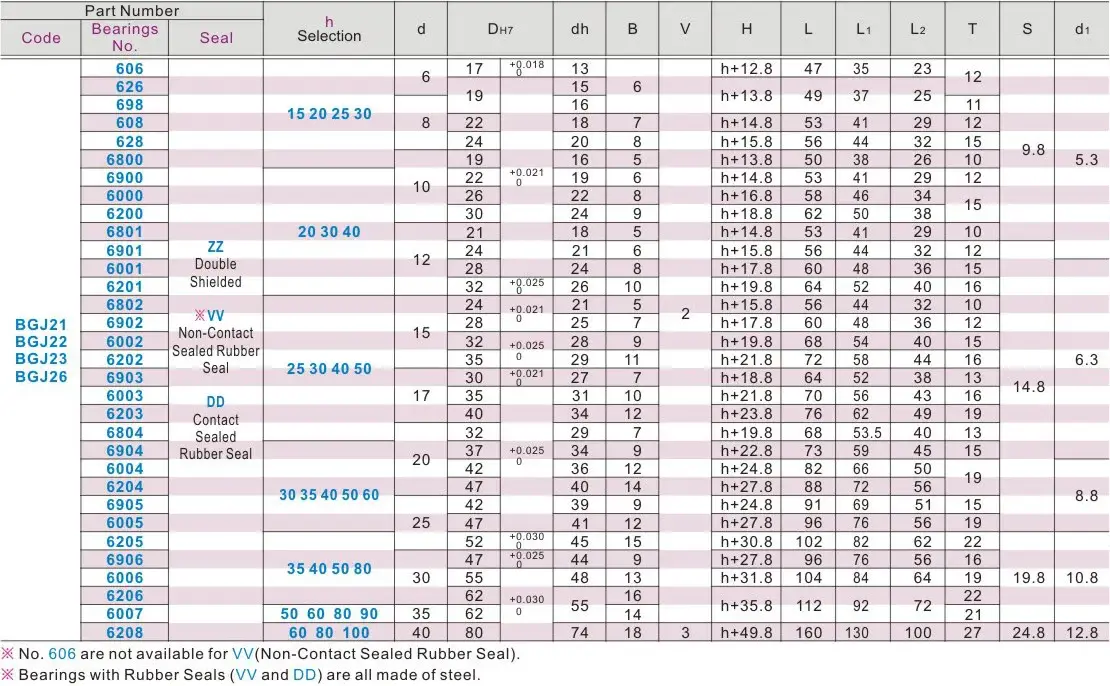Click the "Seal" column header
Image resolution: width=1110 pixels, height=686 pixels.
point(215,38)
